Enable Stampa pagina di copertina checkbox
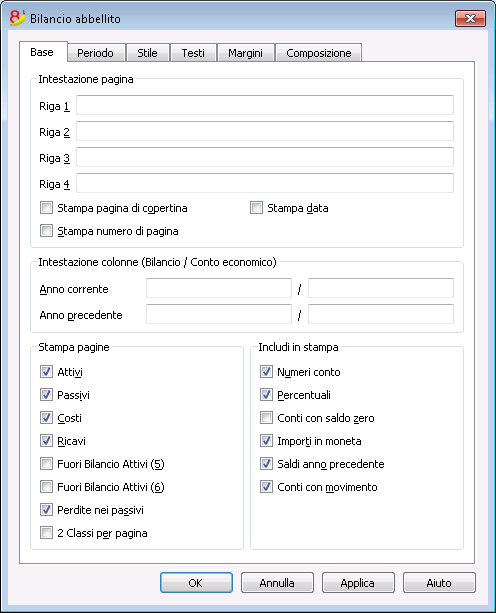Image resolution: width=496 pixels, height=613 pixels. click(x=47, y=208)
